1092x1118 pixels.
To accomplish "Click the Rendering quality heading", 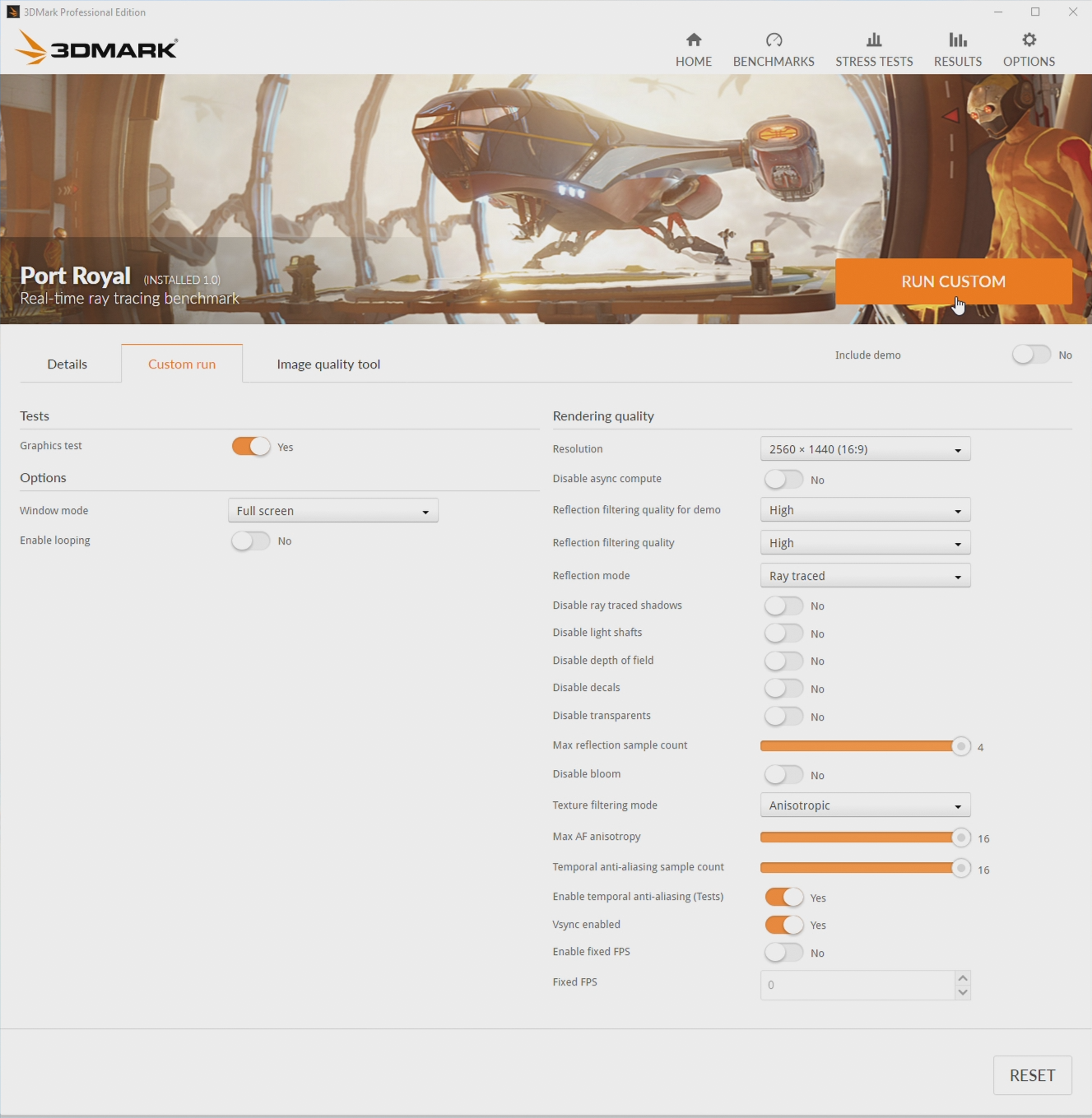I will click(603, 415).
